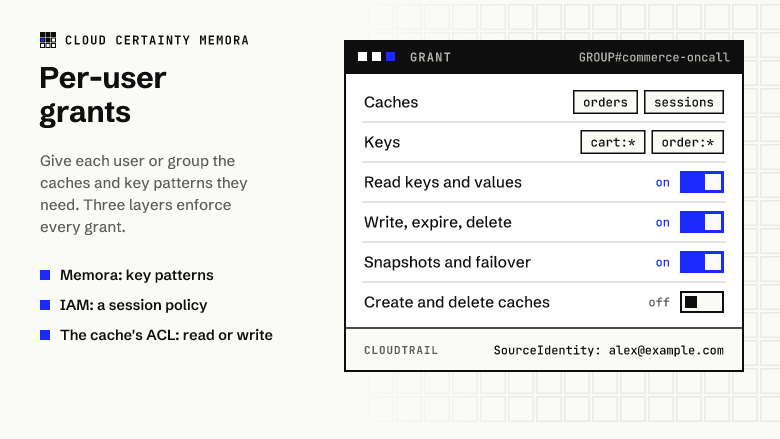The width and height of the screenshot is (780, 439).
Task: Toggle off Write, expire, delete switch
Action: (x=701, y=222)
